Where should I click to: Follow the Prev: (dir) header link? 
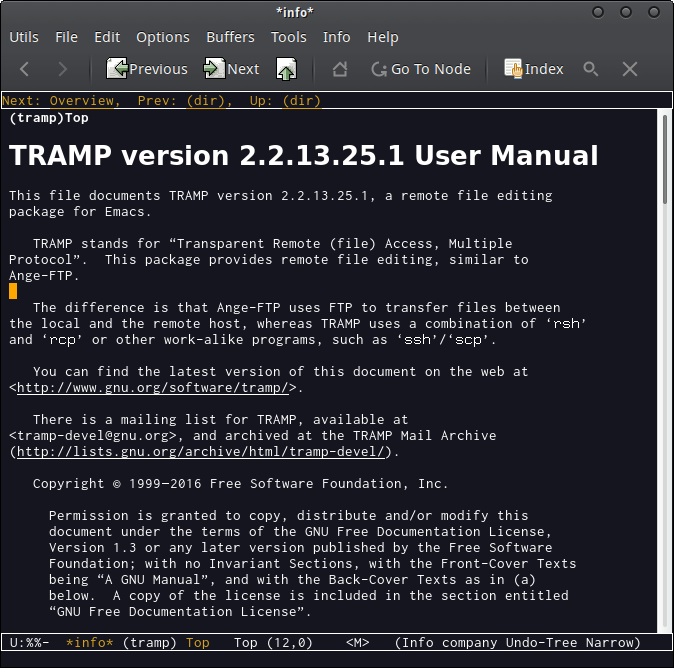click(206, 101)
